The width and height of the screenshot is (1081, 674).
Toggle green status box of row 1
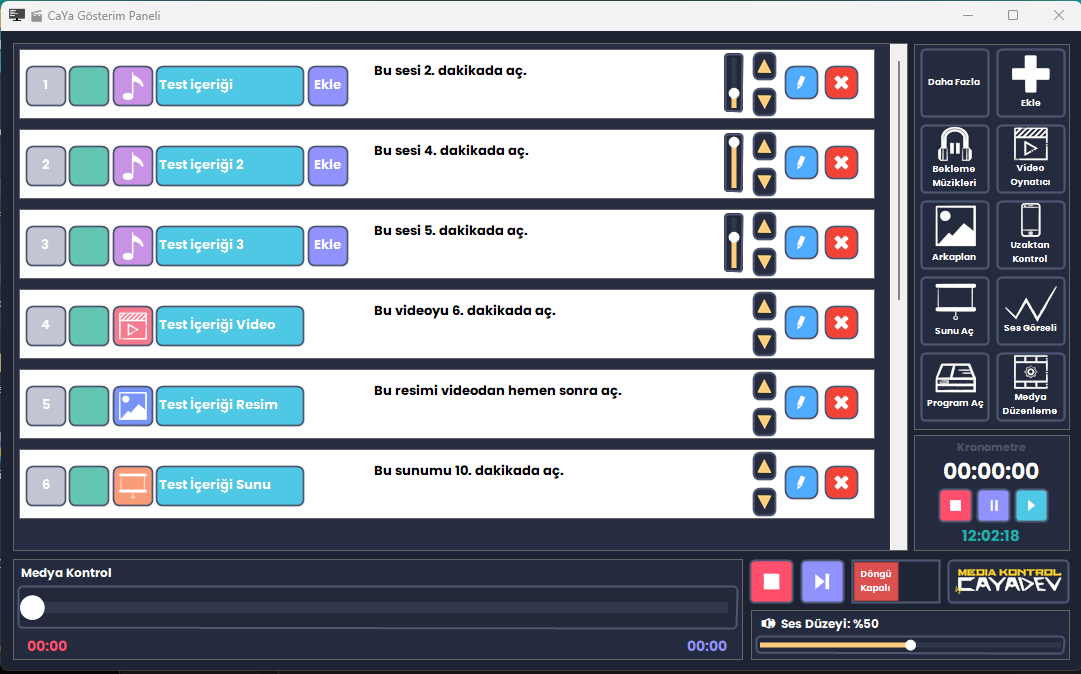pyautogui.click(x=89, y=85)
